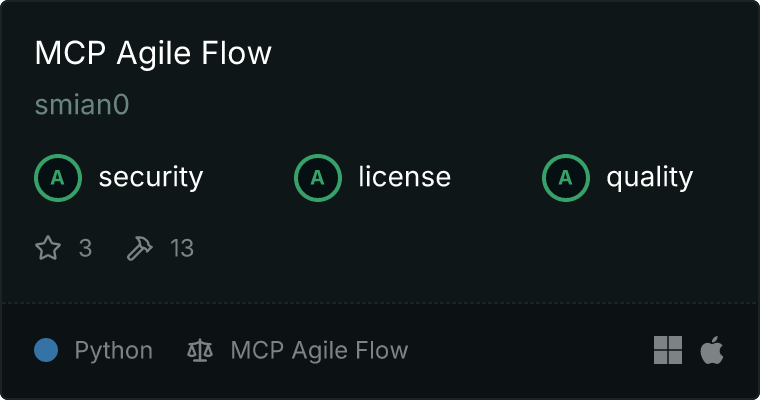Open the MCP Agile Flow card title

point(153,53)
